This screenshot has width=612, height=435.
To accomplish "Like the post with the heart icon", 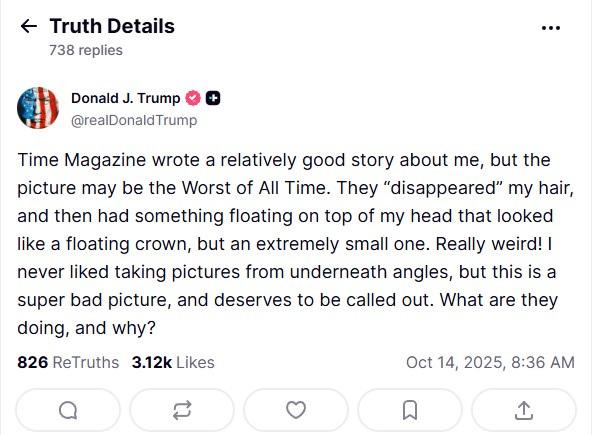I will pos(296,410).
